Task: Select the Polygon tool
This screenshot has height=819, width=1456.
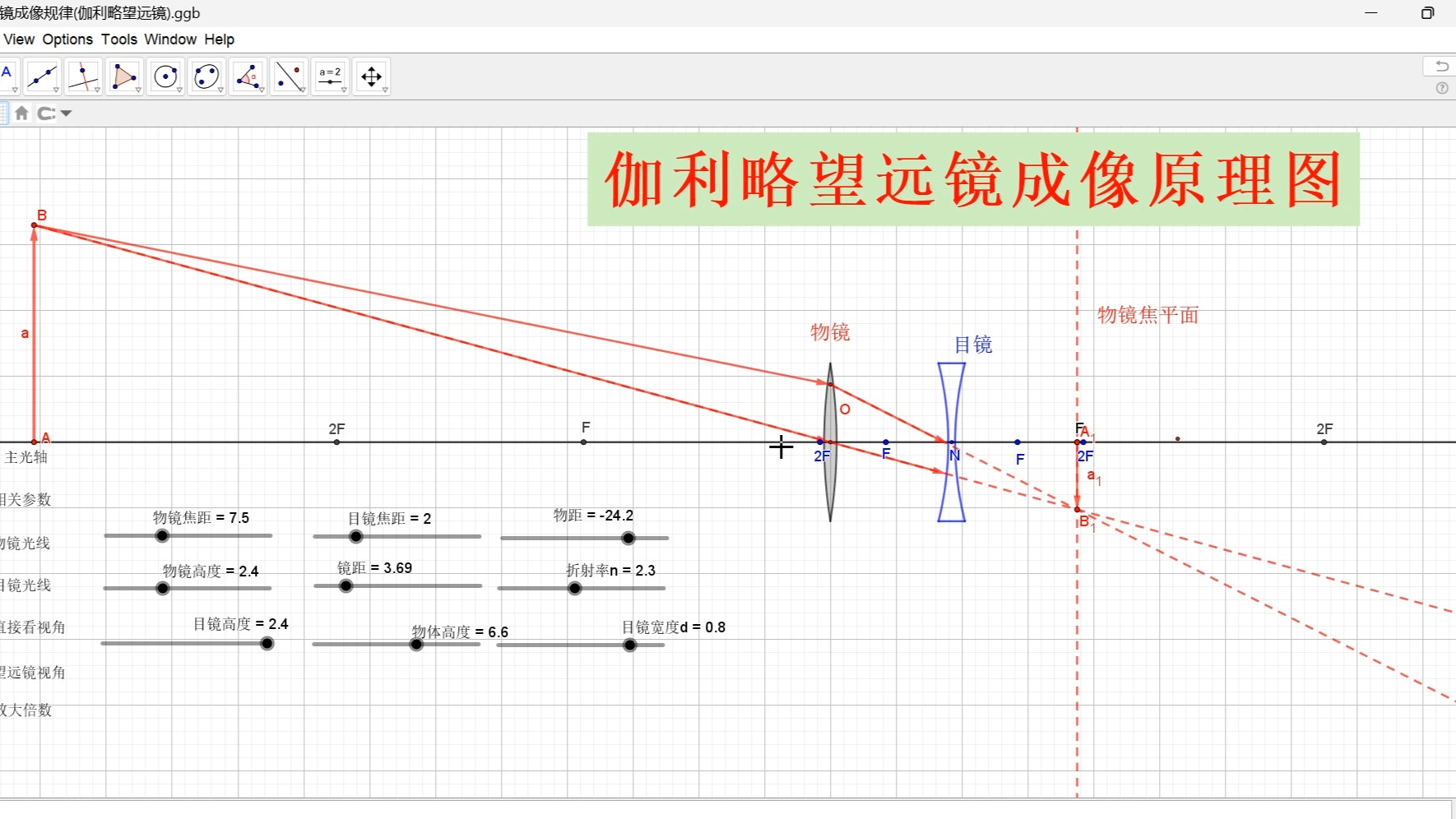Action: pyautogui.click(x=124, y=76)
